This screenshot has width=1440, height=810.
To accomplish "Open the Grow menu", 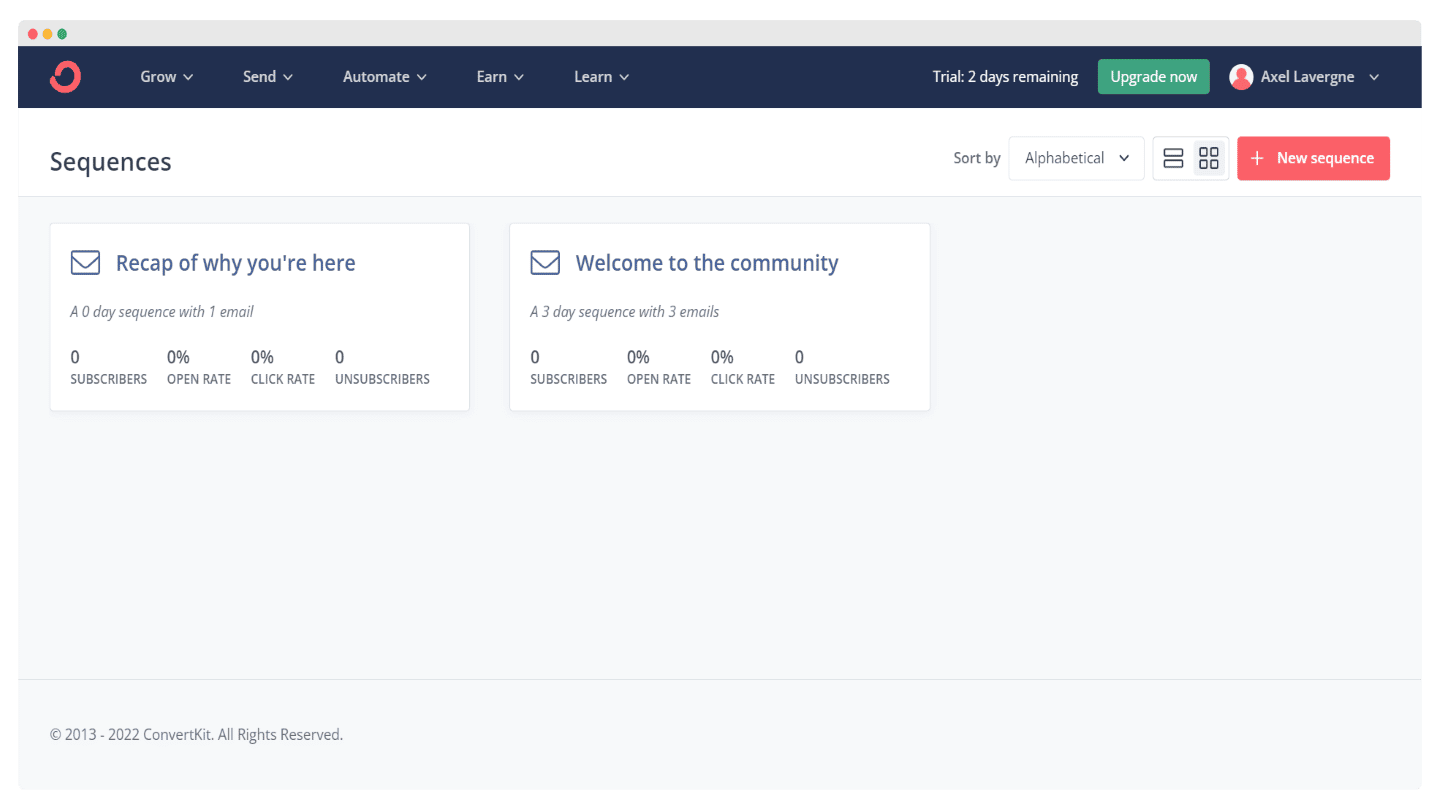I will tap(167, 77).
